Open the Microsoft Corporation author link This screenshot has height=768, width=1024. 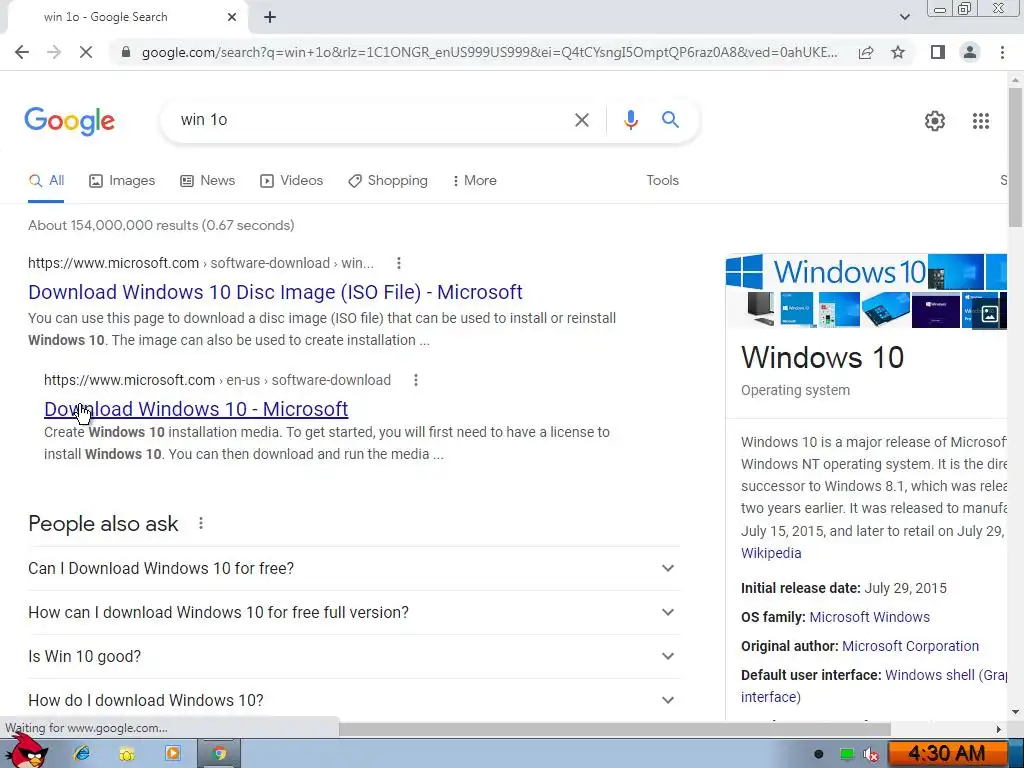[x=910, y=646]
